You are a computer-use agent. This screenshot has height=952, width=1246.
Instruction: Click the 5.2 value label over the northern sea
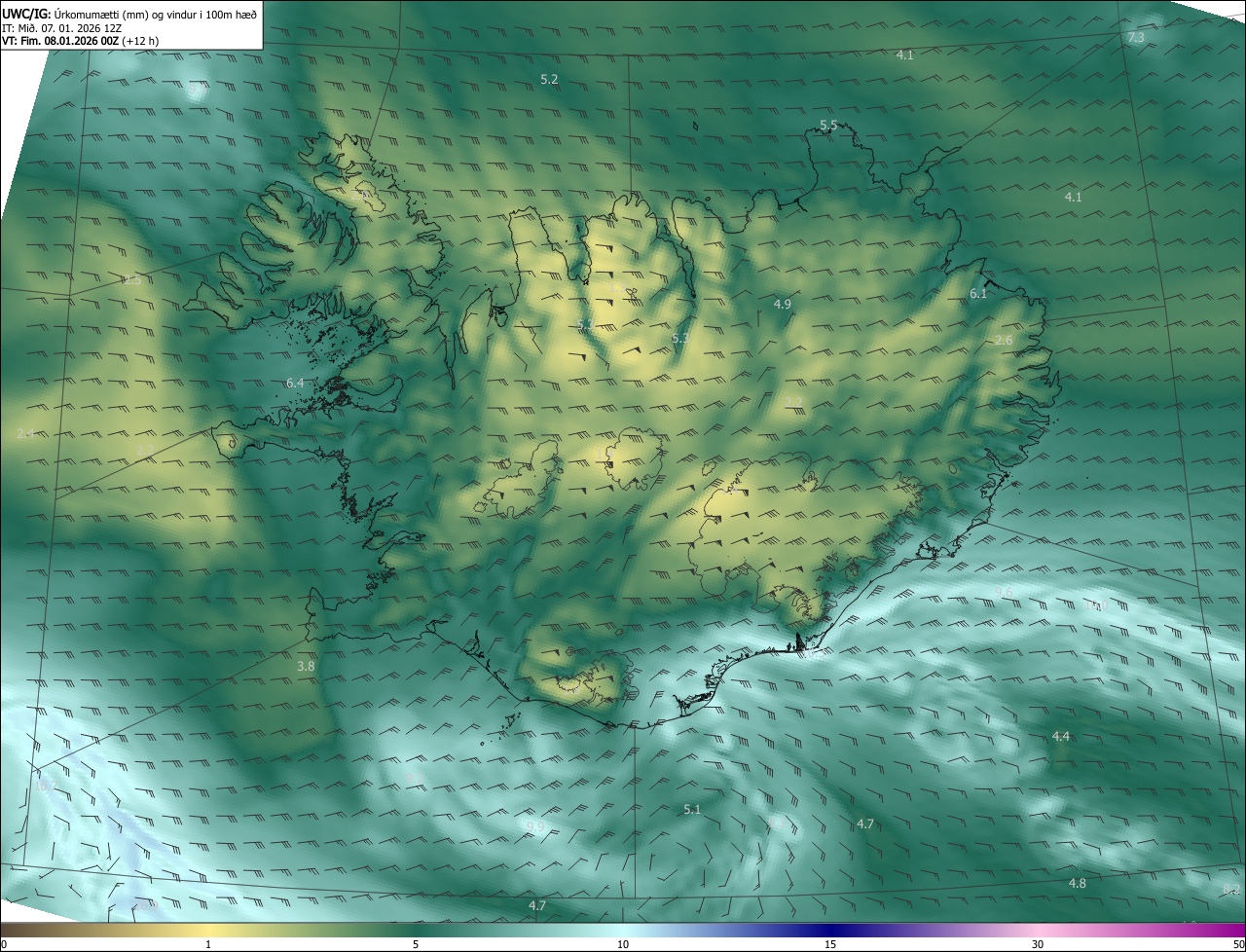click(549, 79)
